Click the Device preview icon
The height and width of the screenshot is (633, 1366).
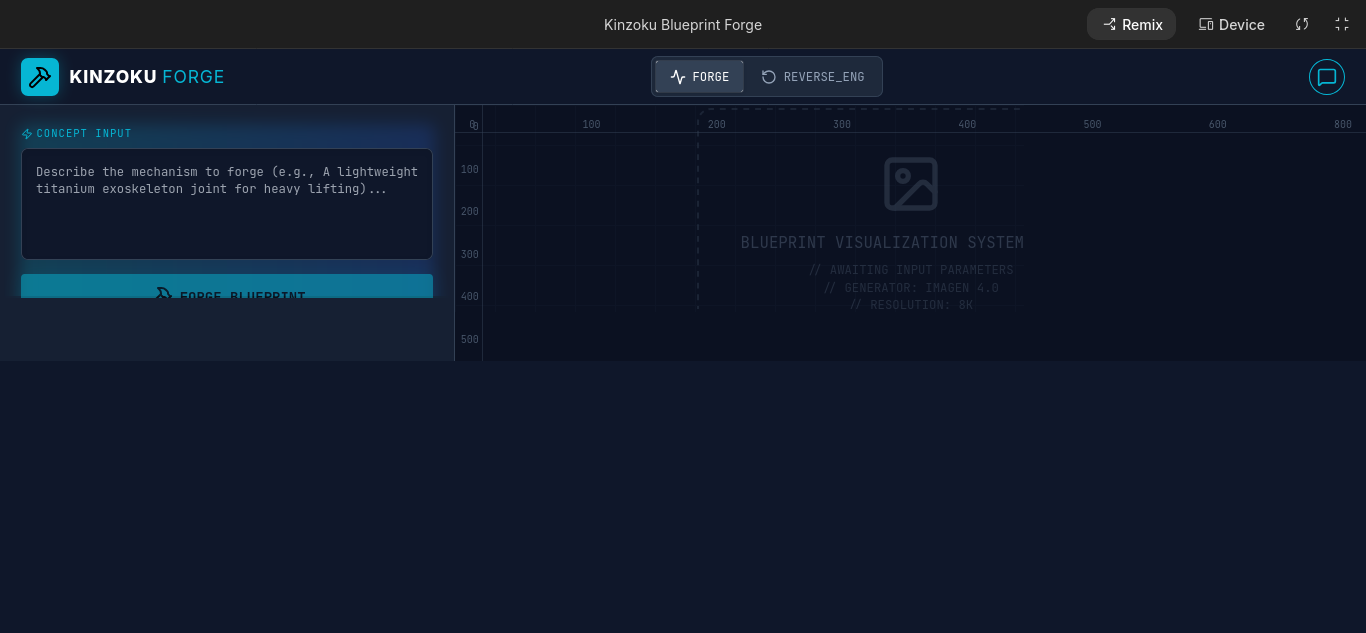1206,24
